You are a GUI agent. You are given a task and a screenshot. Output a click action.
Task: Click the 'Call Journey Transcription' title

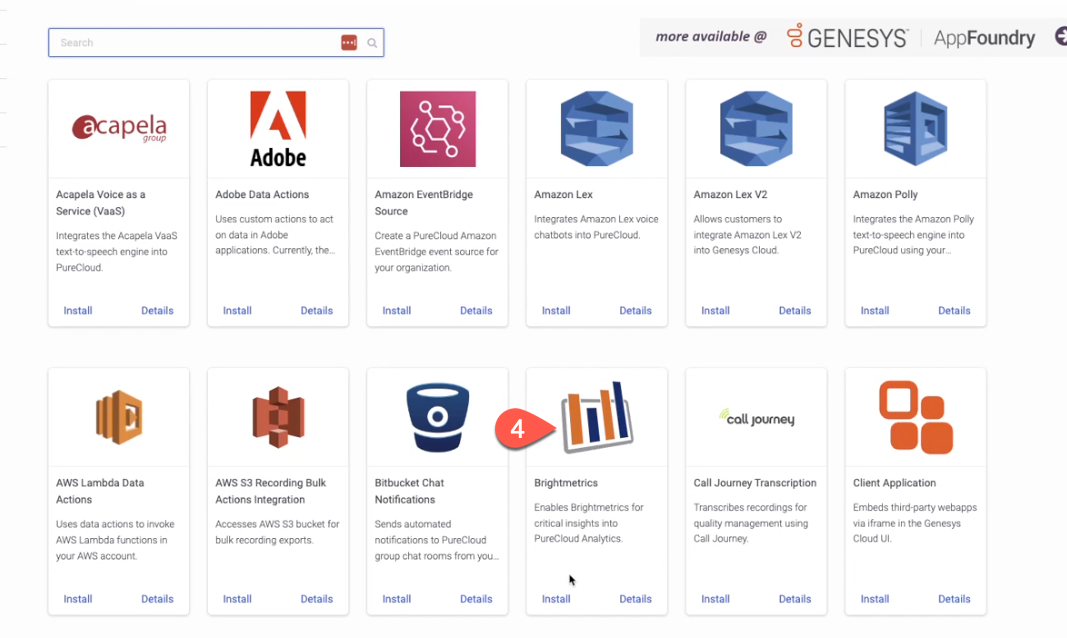point(755,482)
